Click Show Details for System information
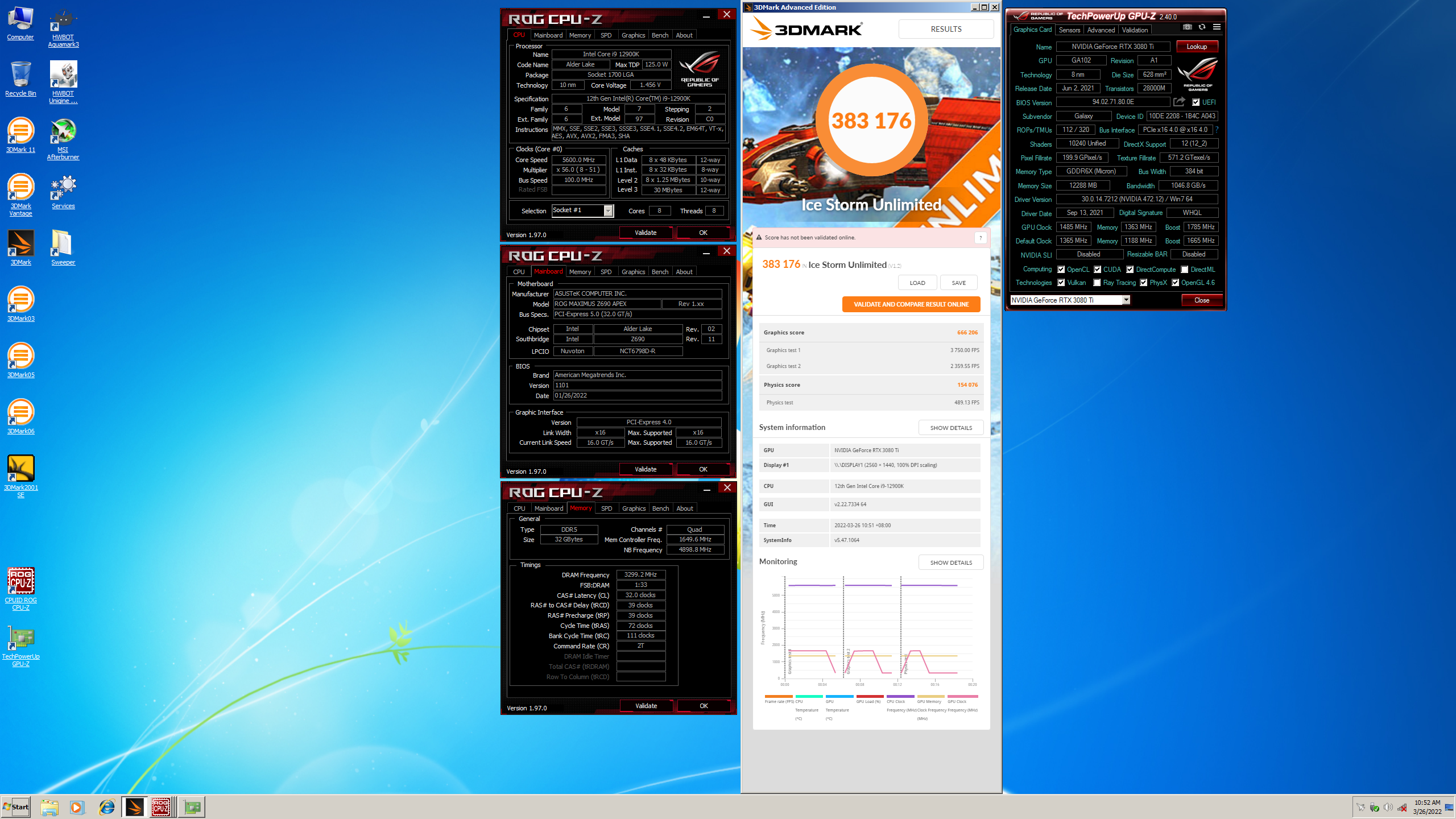Viewport: 1456px width, 819px height. pyautogui.click(x=951, y=428)
